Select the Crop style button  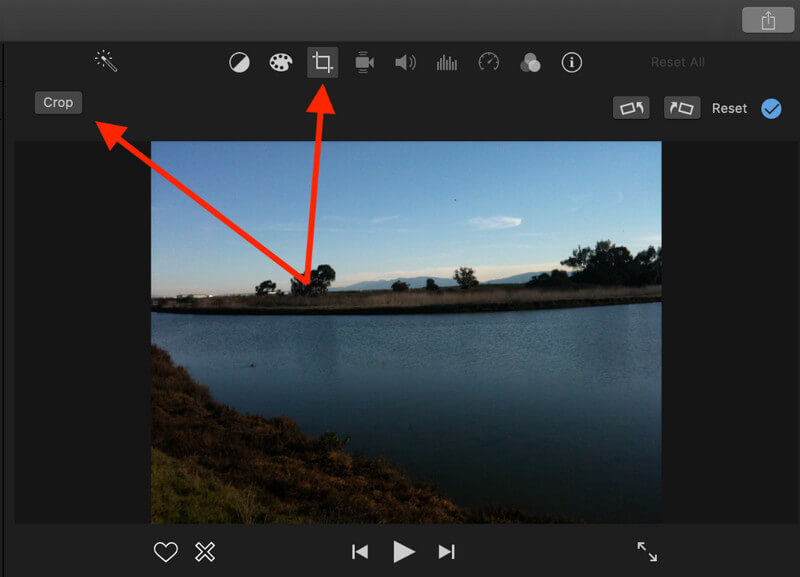coord(58,103)
